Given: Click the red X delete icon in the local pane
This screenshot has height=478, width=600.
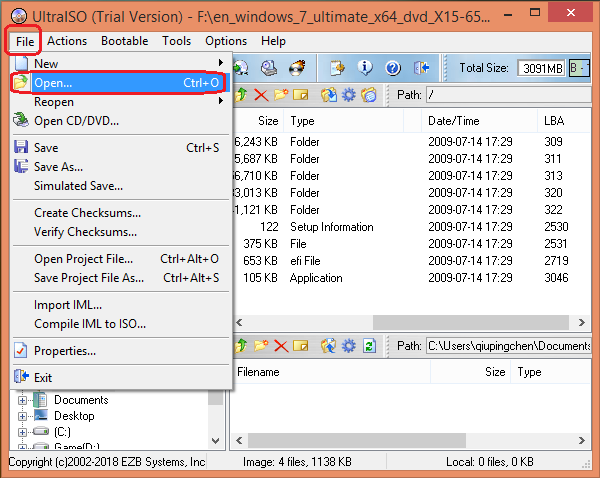Looking at the screenshot, I should tap(281, 346).
